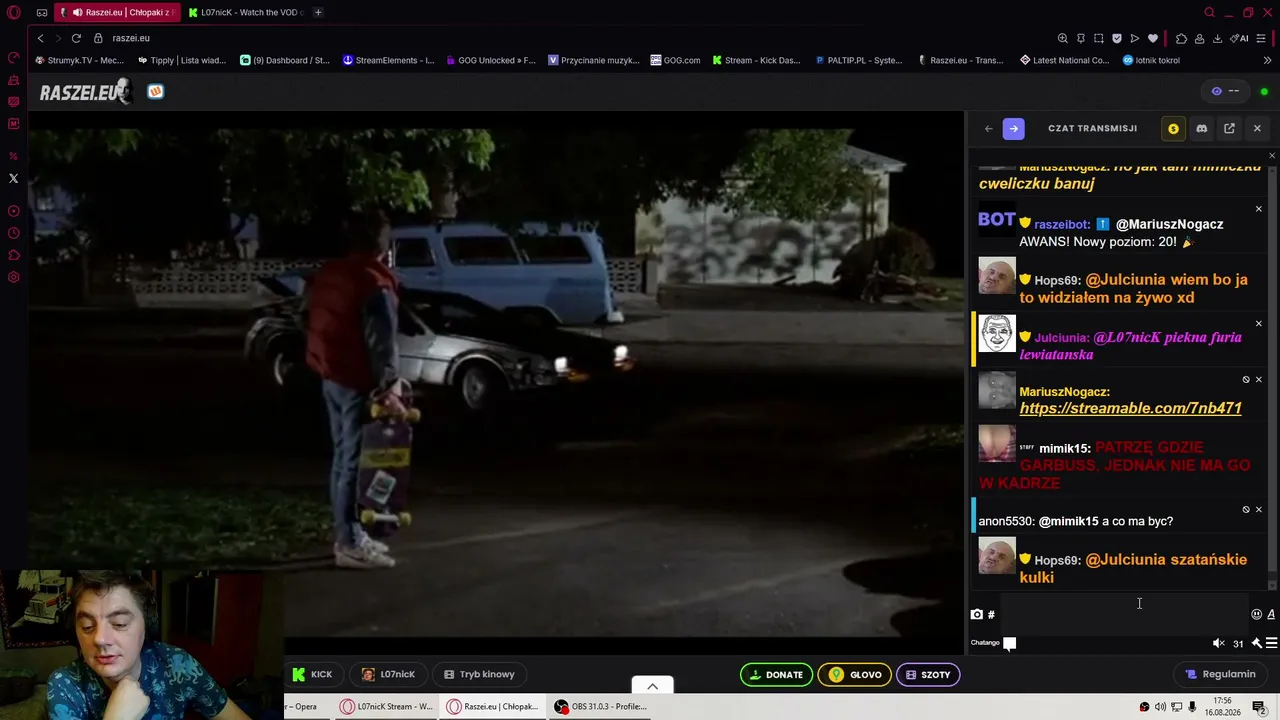
Task: Search open tabs with the magnifier icon
Action: click(x=1209, y=12)
